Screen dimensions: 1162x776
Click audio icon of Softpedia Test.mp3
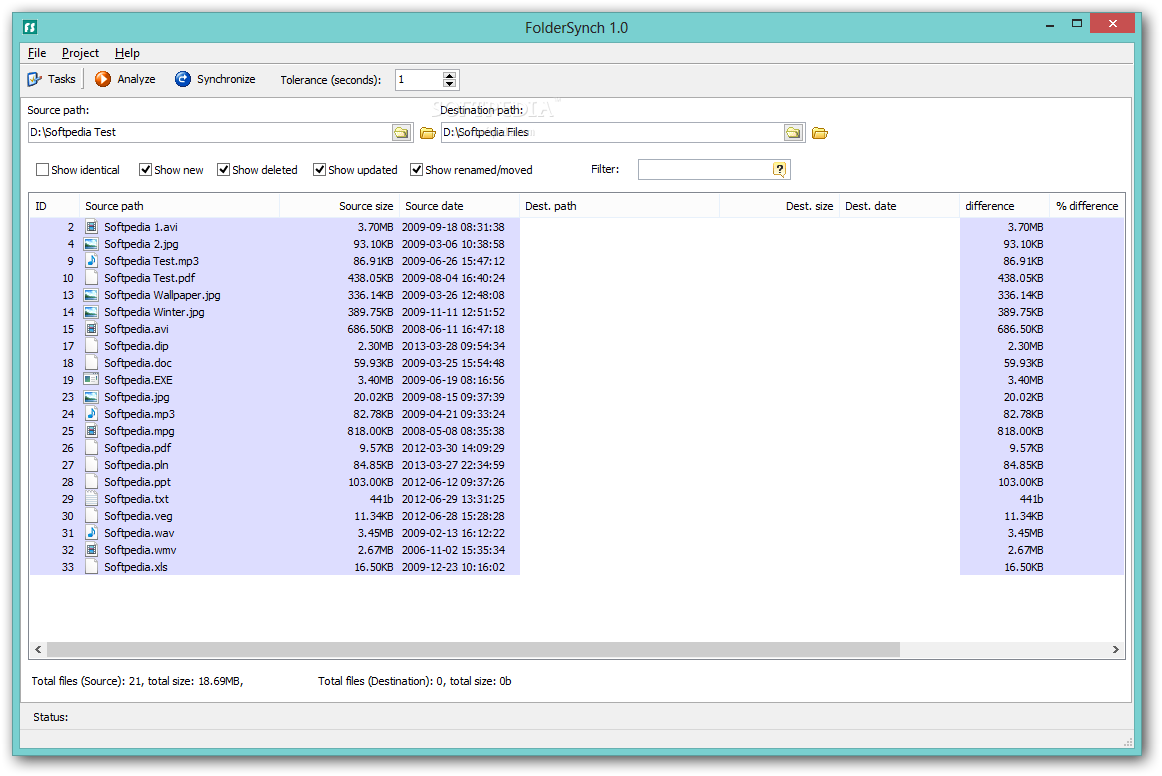point(91,261)
